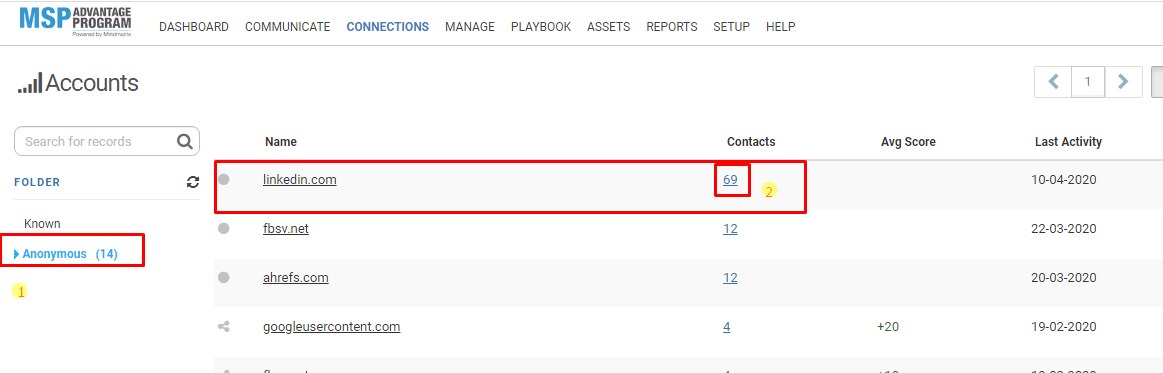Viewport: 1163px width, 373px height.
Task: Click the 19-02-2020 last activity date
Action: pos(1064,326)
